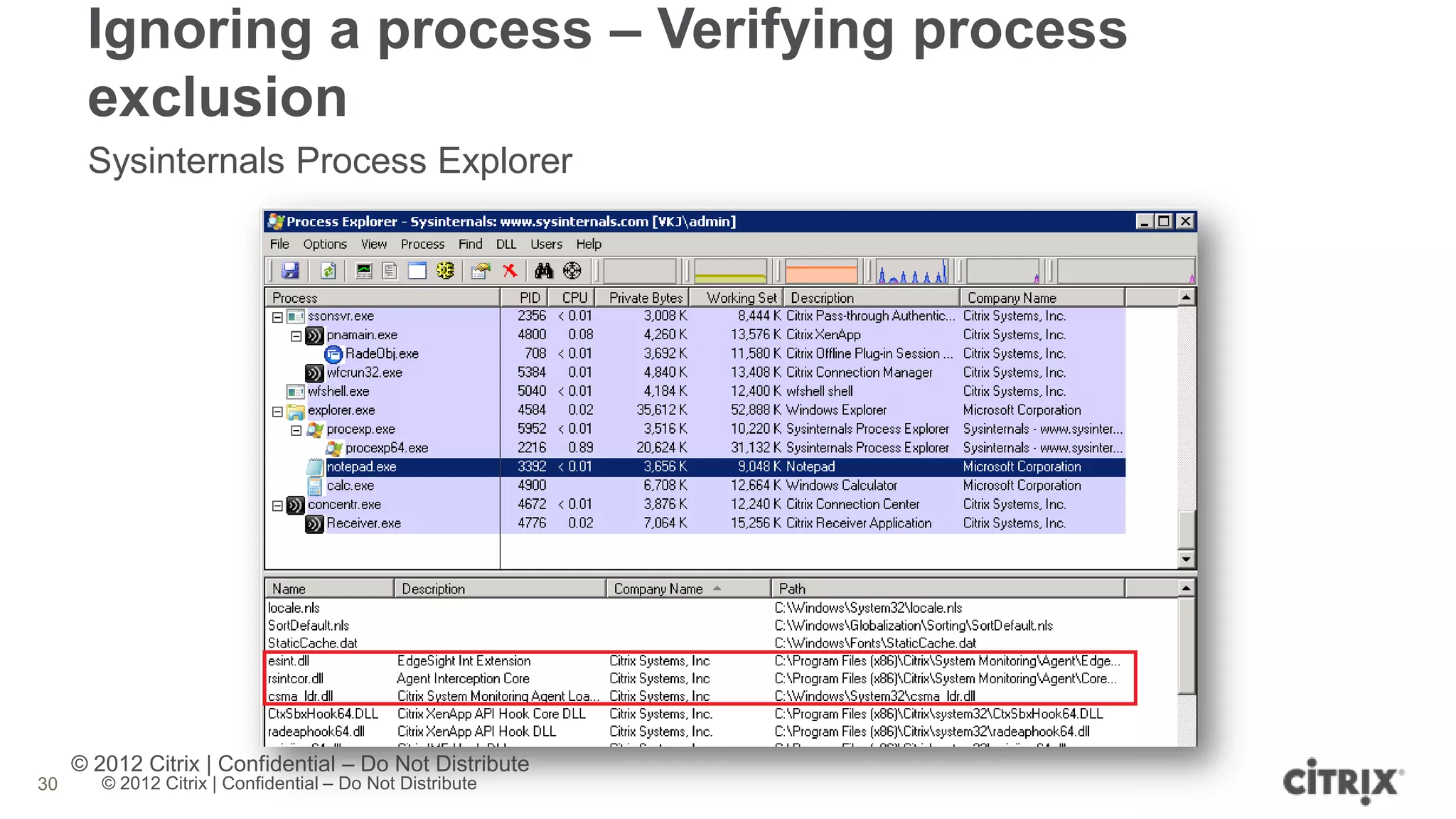This screenshot has width=1456, height=819.
Task: Click the calc.exe calculator icon
Action: (315, 486)
